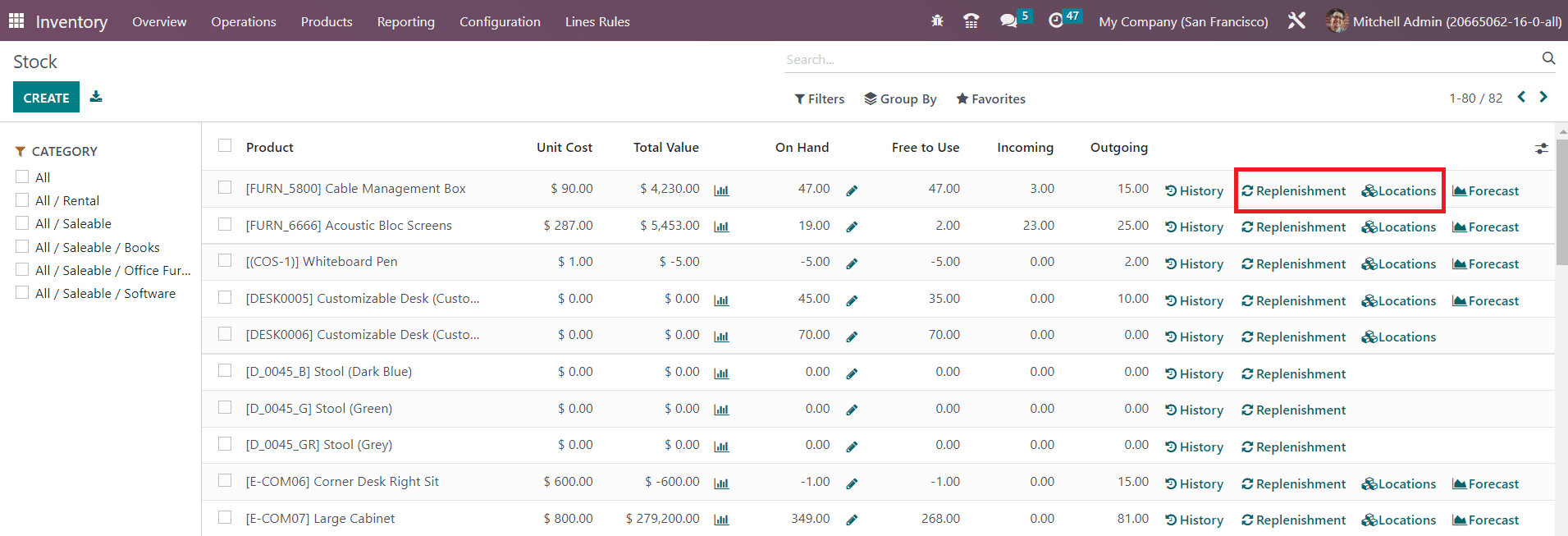Click the download export icon beside Create
1568x536 pixels.
click(96, 97)
